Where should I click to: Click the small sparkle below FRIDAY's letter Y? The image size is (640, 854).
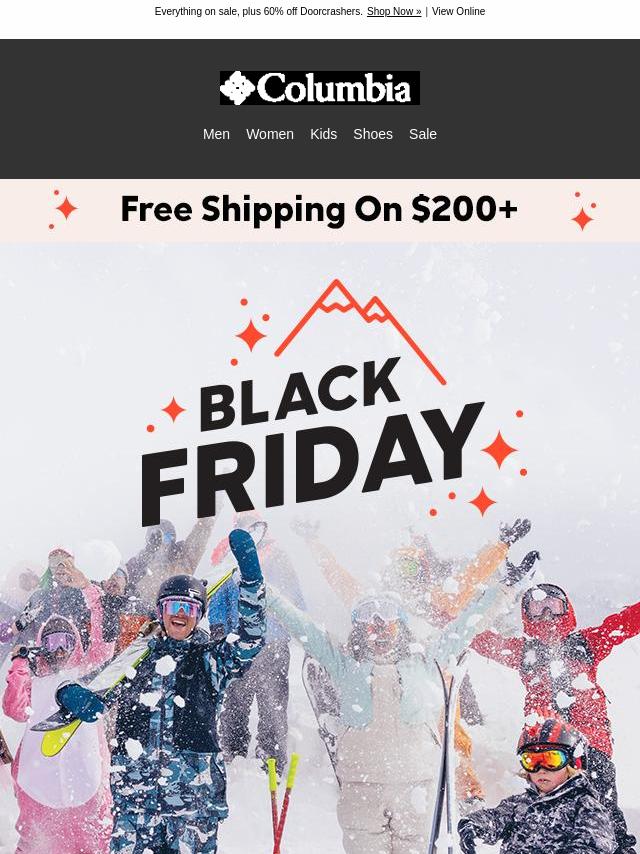482,502
